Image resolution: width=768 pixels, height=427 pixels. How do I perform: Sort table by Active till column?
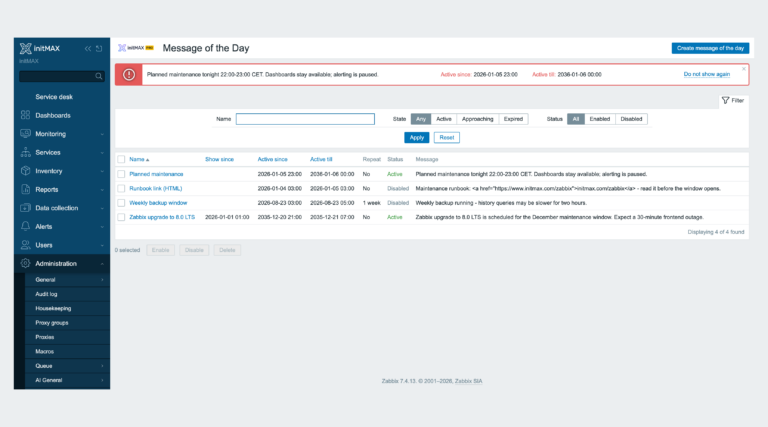coord(321,159)
